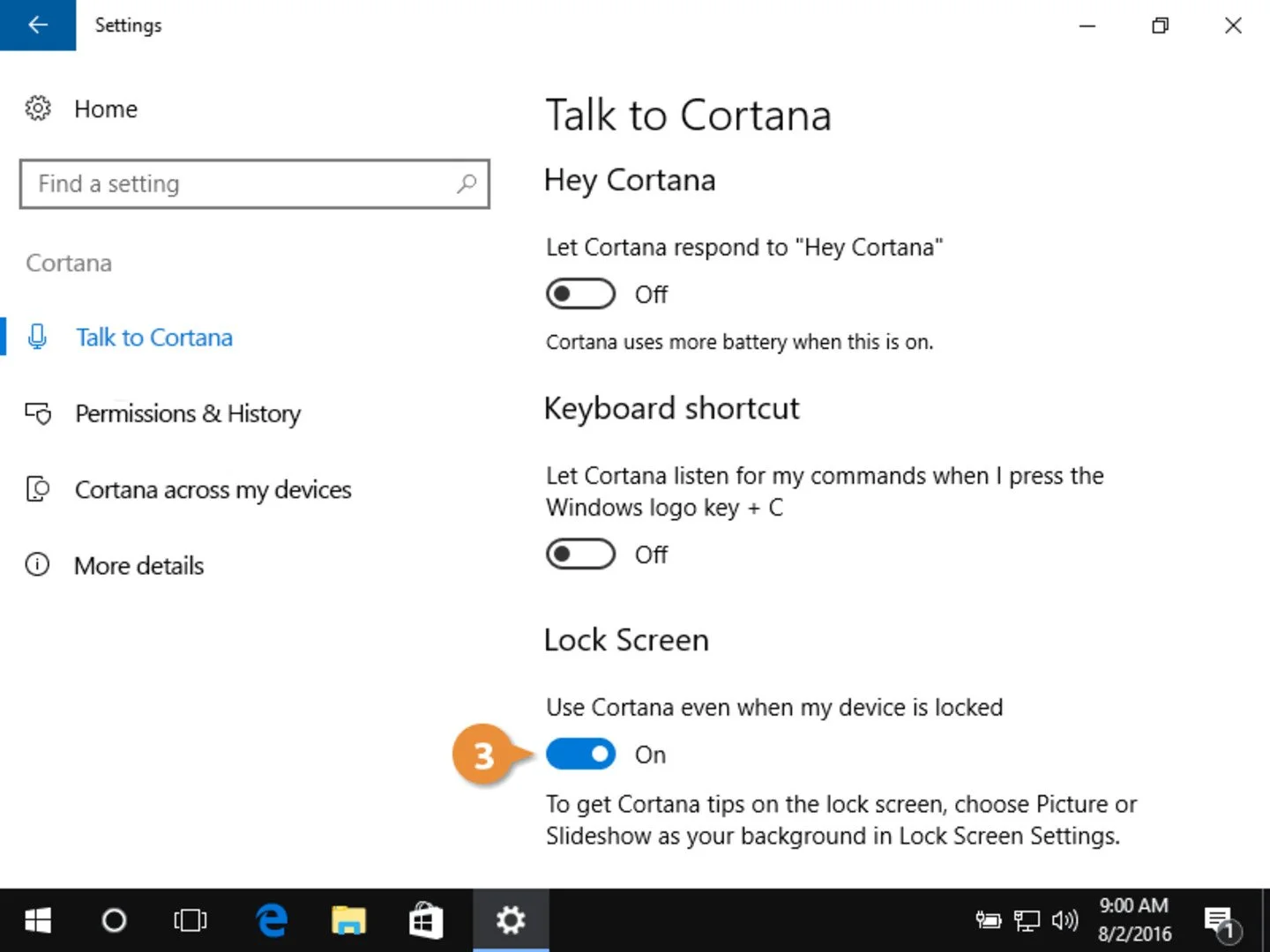Open File Explorer from the taskbar

click(x=348, y=921)
